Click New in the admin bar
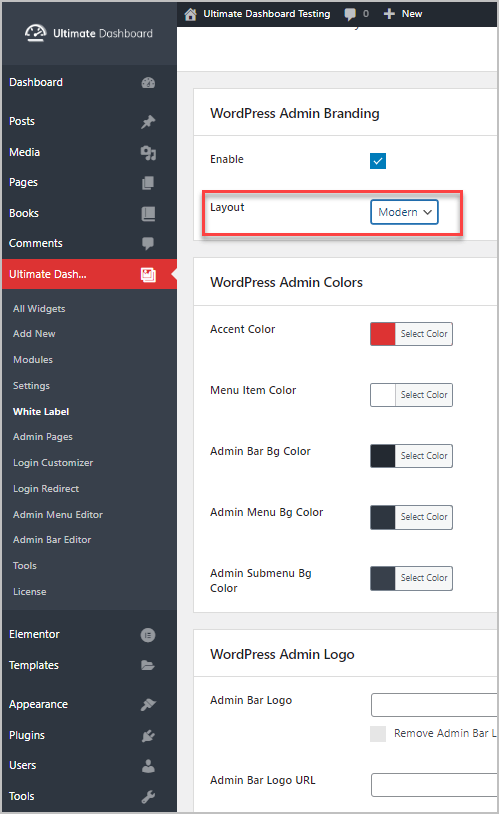499x814 pixels. tap(412, 14)
